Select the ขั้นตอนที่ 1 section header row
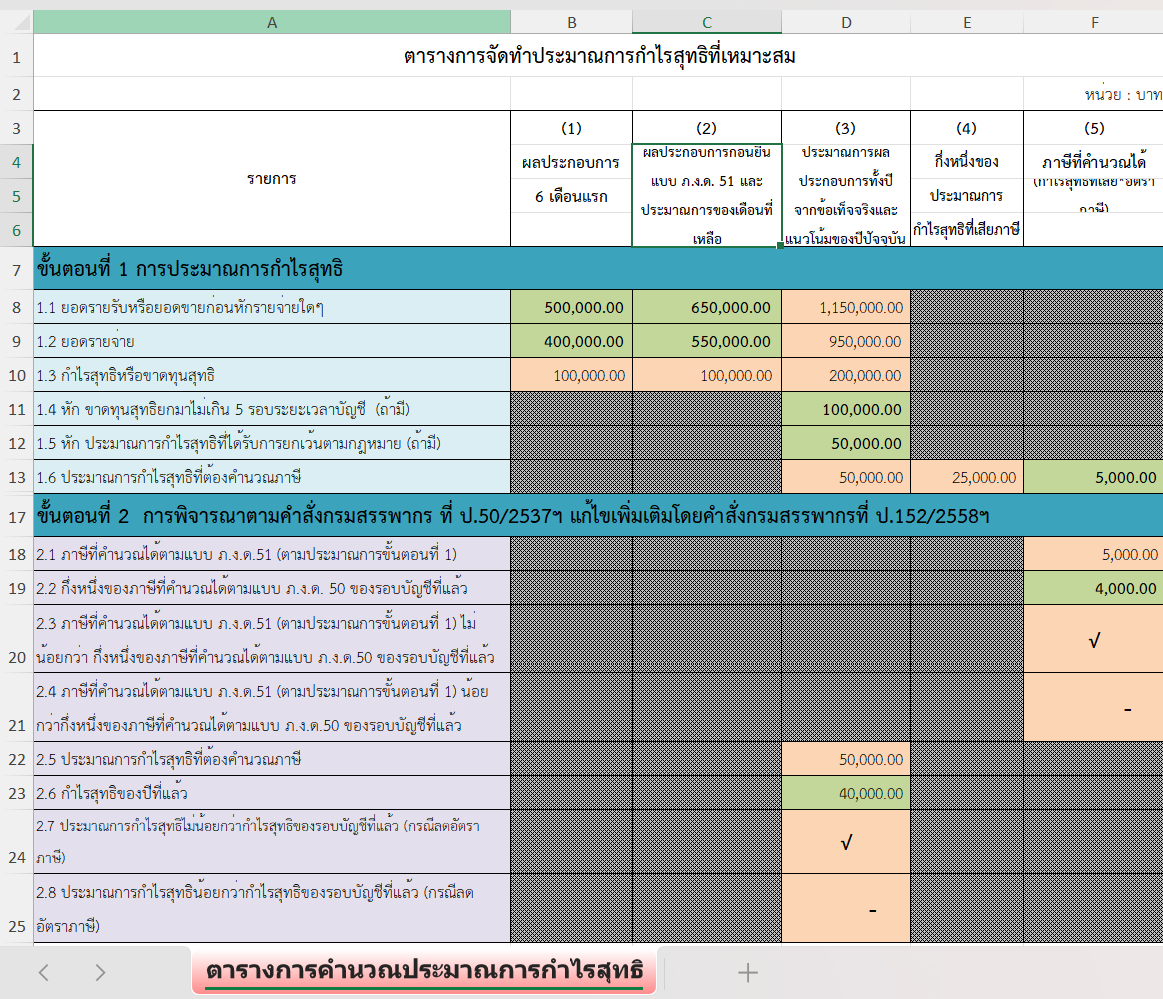1163x999 pixels. [270, 268]
